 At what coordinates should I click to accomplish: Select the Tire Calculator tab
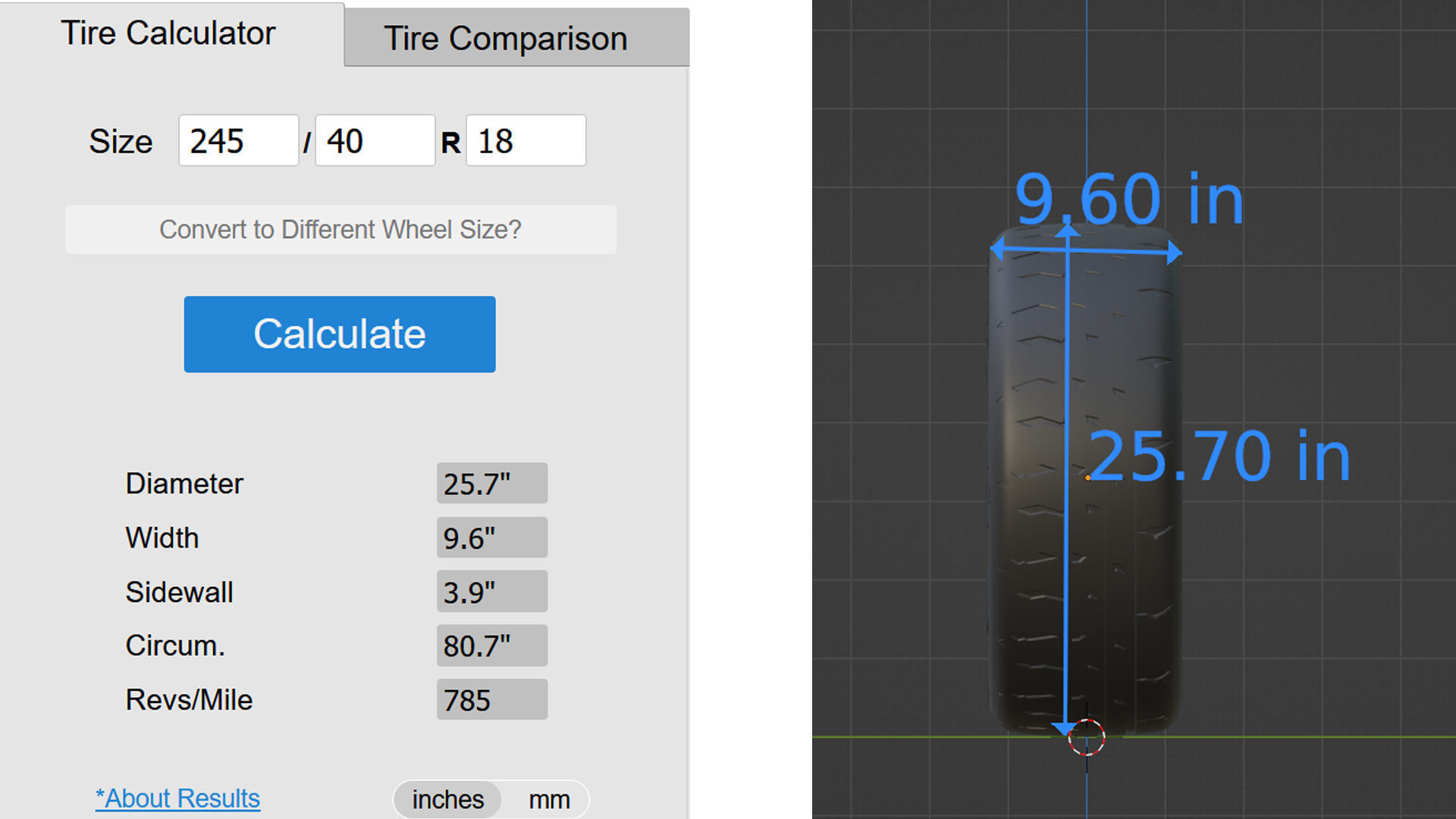pos(168,33)
